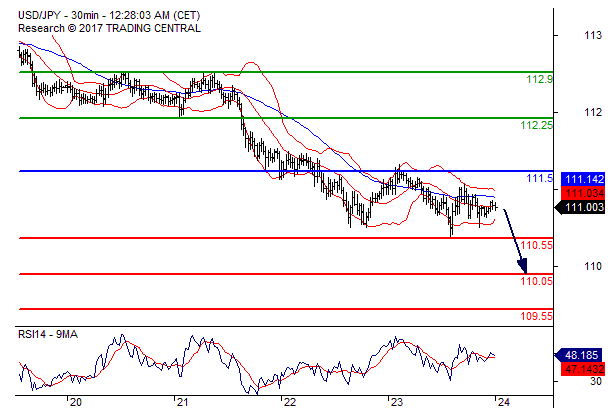Click date label 23 on time axis
The image size is (613, 420).
pyautogui.click(x=396, y=402)
